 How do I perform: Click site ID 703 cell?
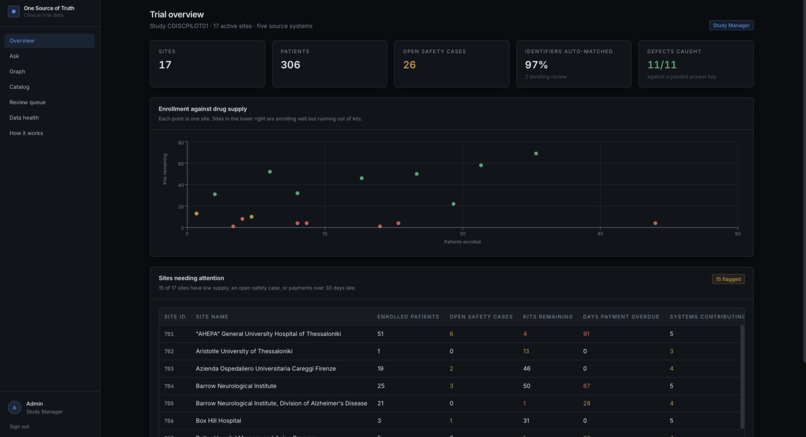169,369
